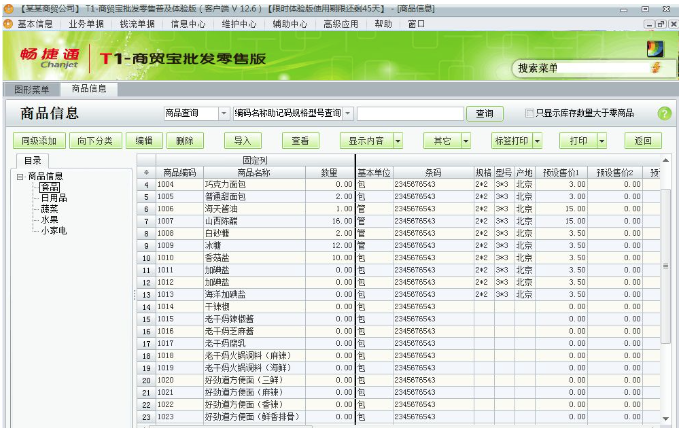Open the 信息中心 menu
This screenshot has height=428, width=680.
tap(188, 24)
